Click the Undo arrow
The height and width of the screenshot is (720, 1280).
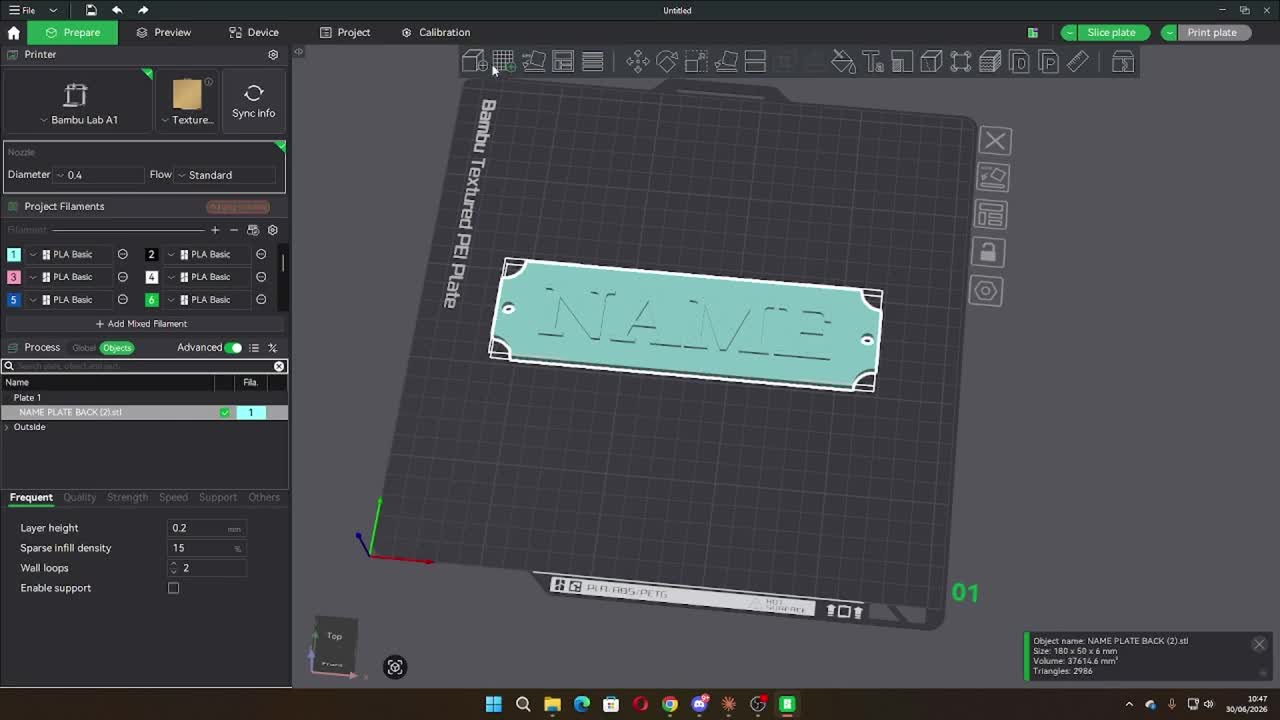[x=117, y=10]
